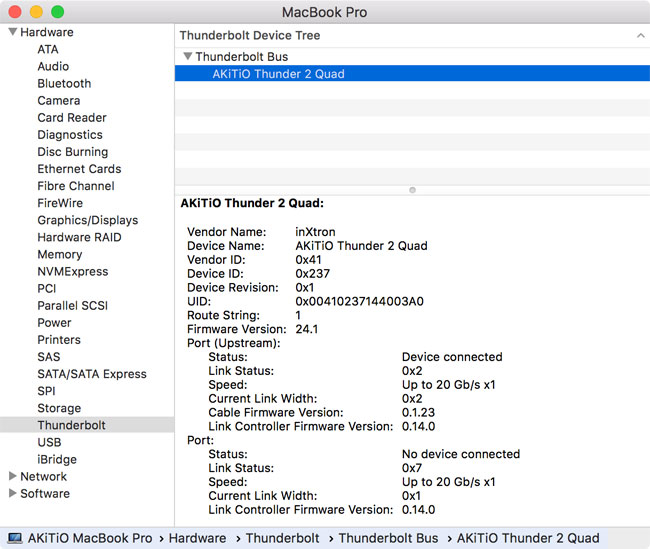Expand the Software section in sidebar
650x549 pixels.
point(12,493)
